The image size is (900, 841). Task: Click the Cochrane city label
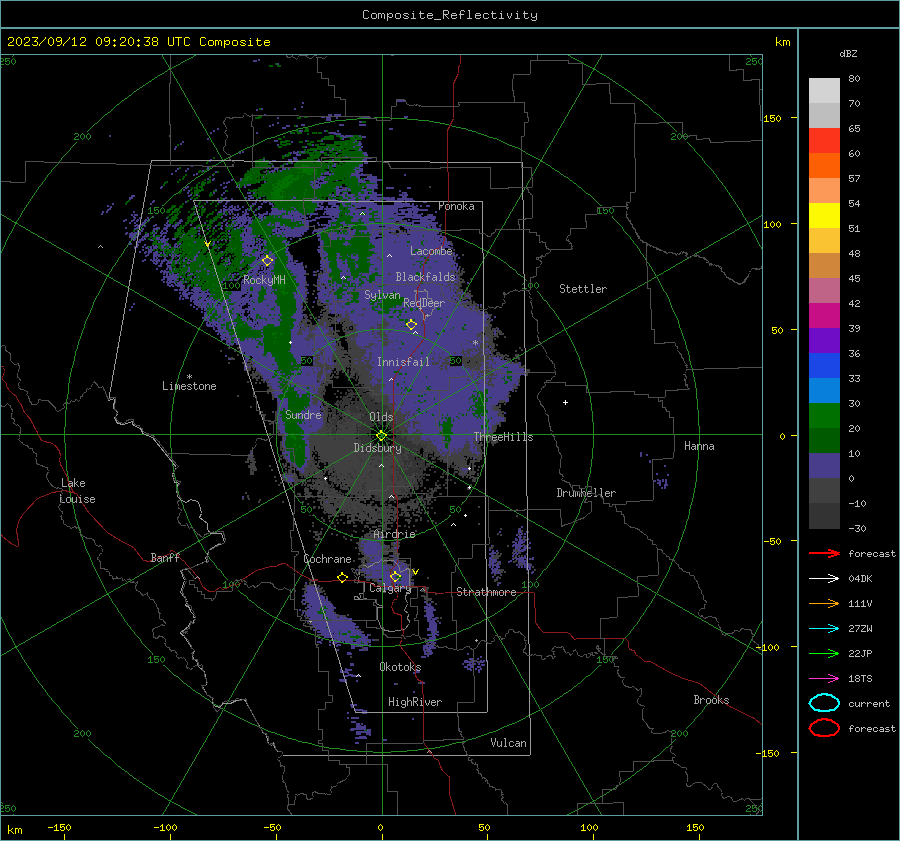pos(327,559)
